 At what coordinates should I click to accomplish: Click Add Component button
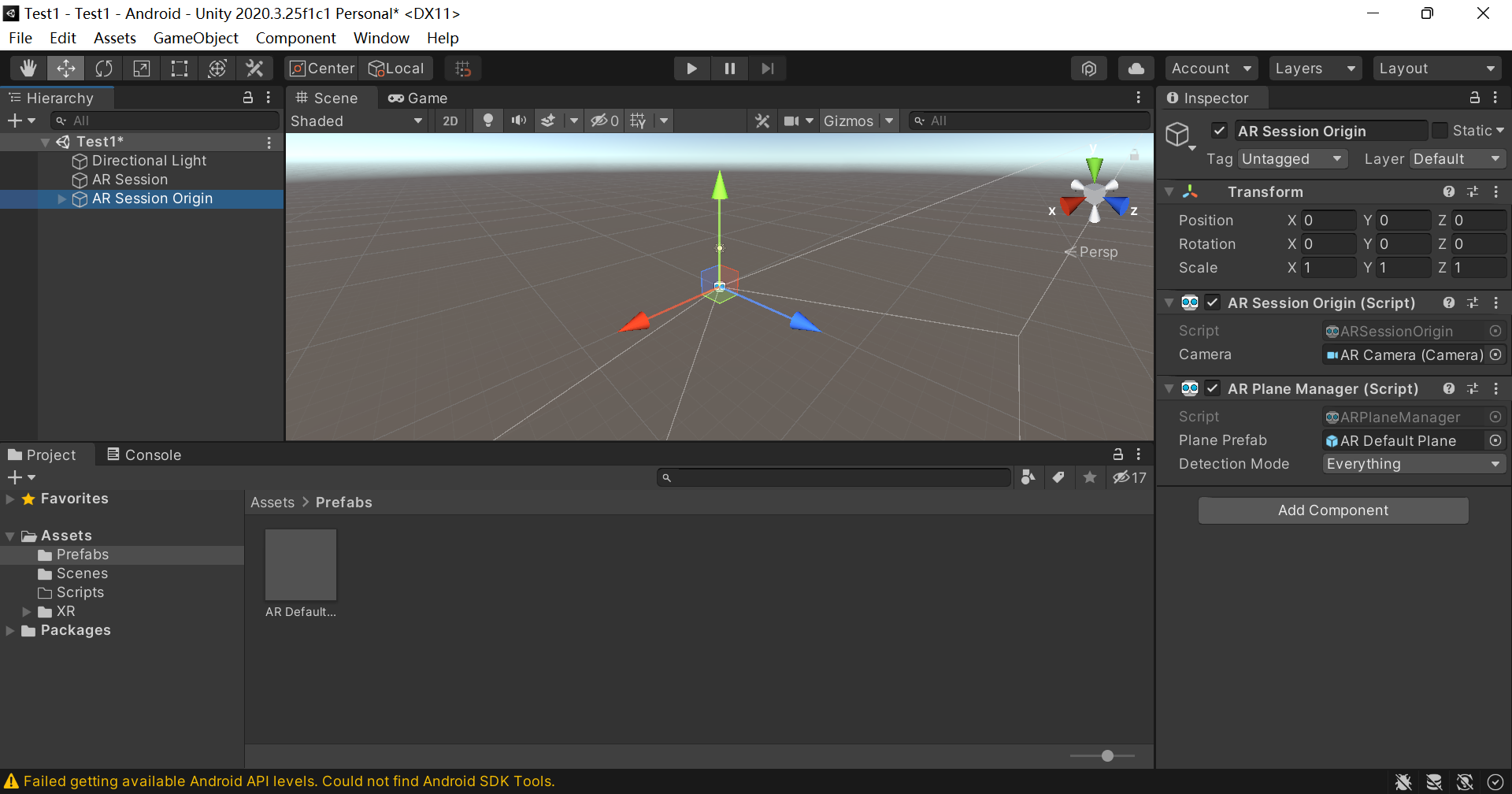tap(1333, 510)
